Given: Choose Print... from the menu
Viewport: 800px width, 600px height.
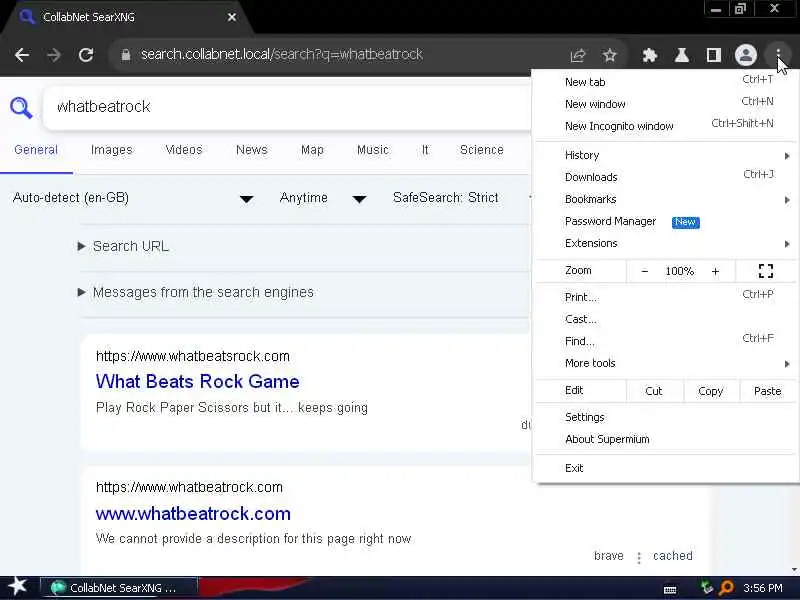Looking at the screenshot, I should tap(665, 297).
